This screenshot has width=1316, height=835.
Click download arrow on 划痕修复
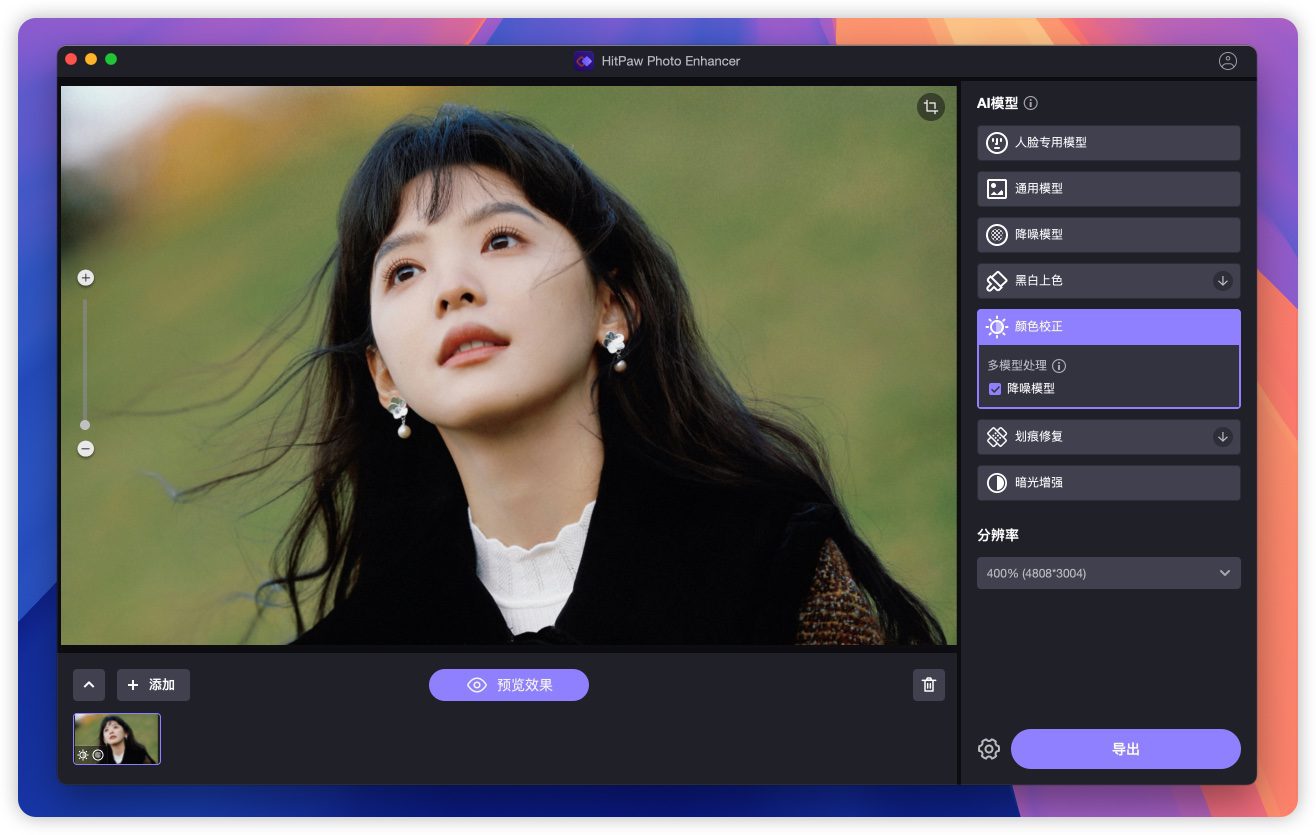pos(1222,437)
